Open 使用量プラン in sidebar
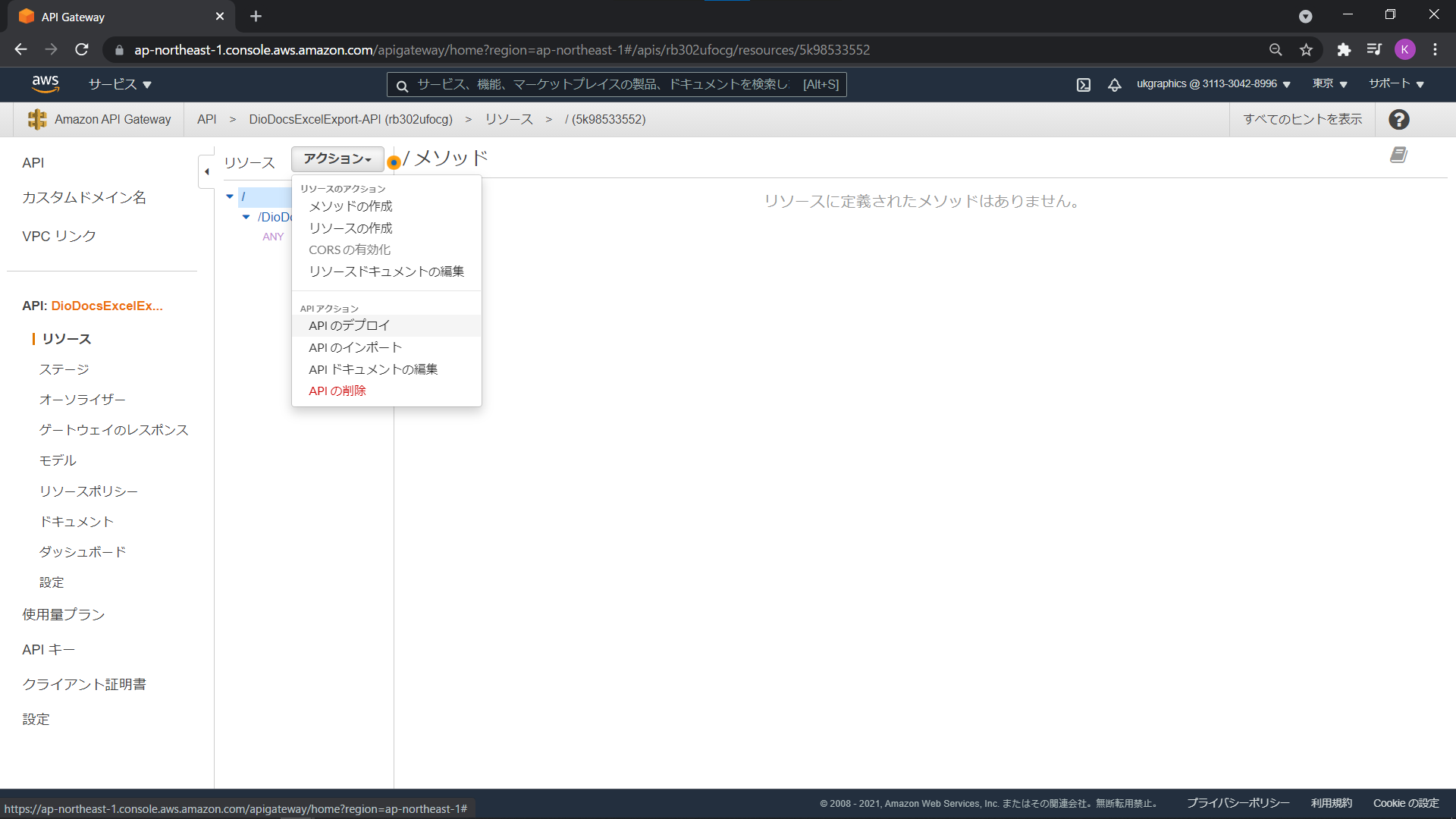 64,614
